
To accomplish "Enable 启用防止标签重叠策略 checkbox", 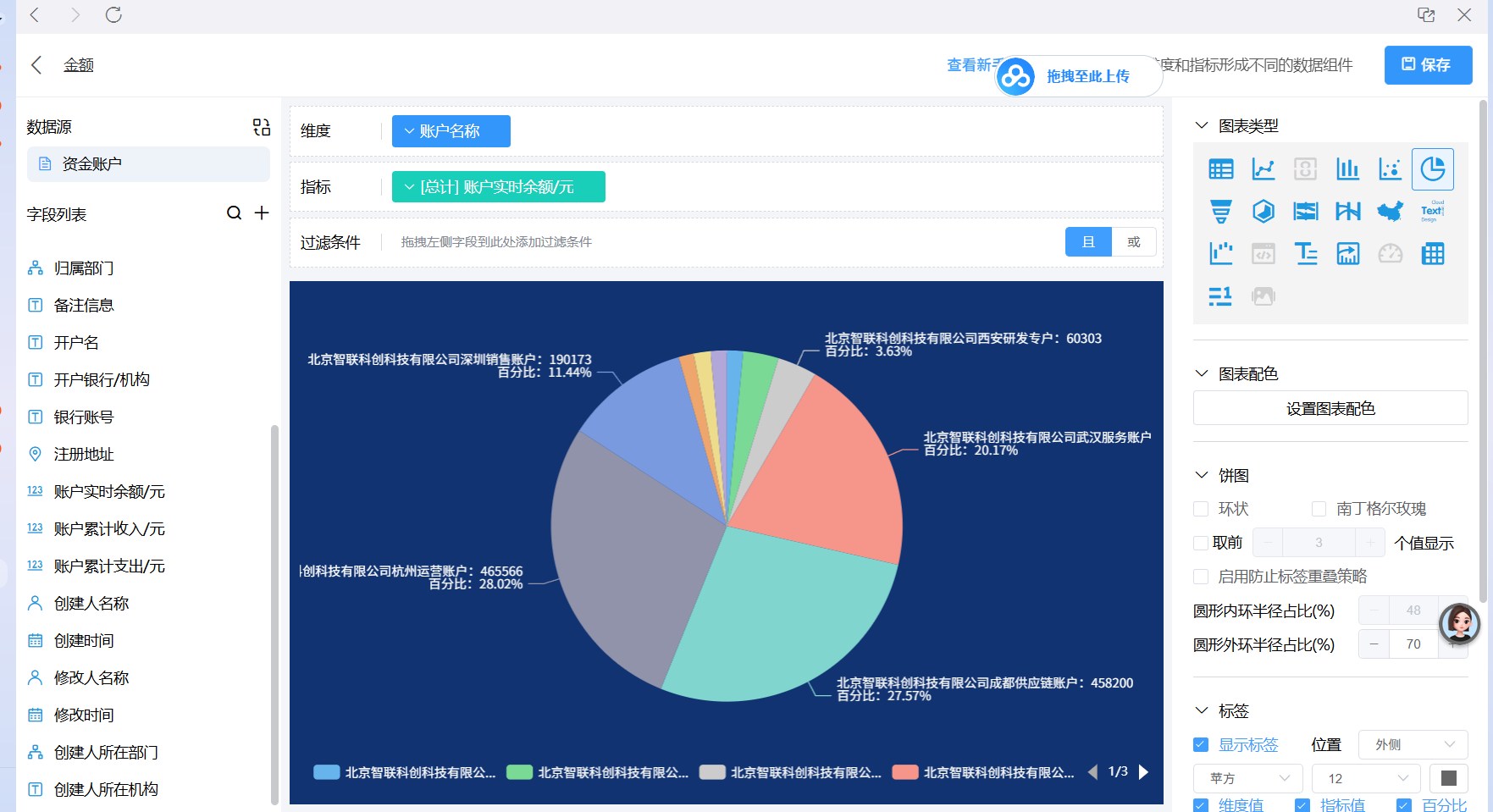I will click(1201, 577).
